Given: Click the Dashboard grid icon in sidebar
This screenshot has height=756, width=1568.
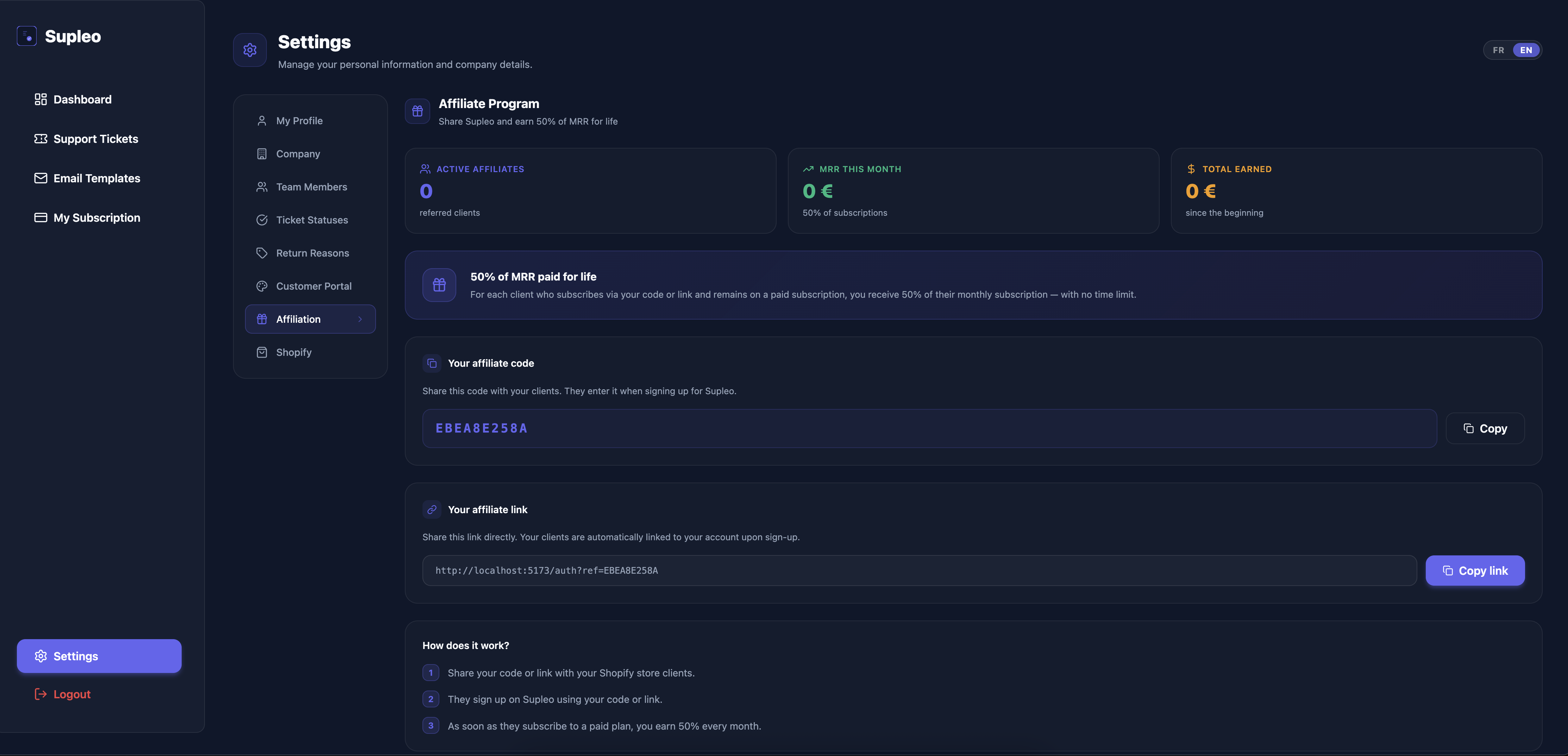Looking at the screenshot, I should (x=40, y=99).
